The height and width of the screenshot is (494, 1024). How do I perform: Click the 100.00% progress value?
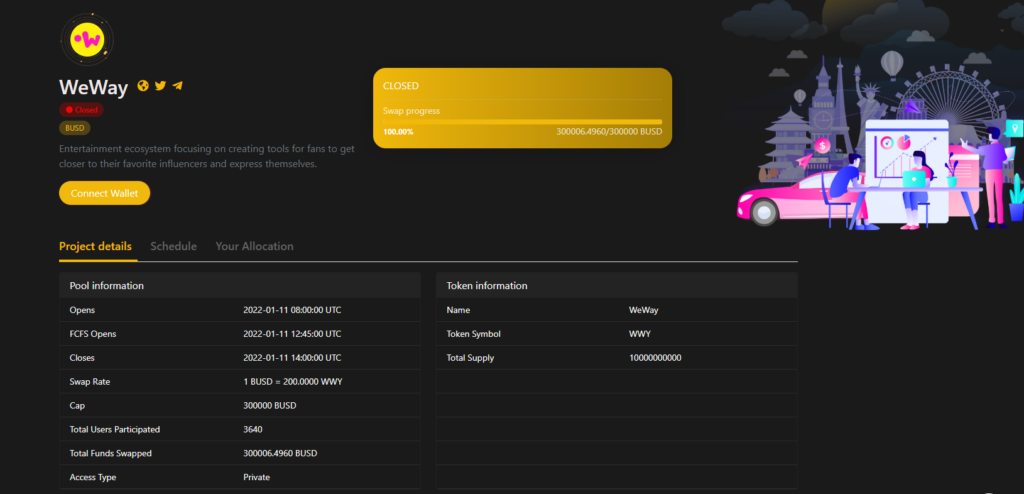[x=398, y=132]
